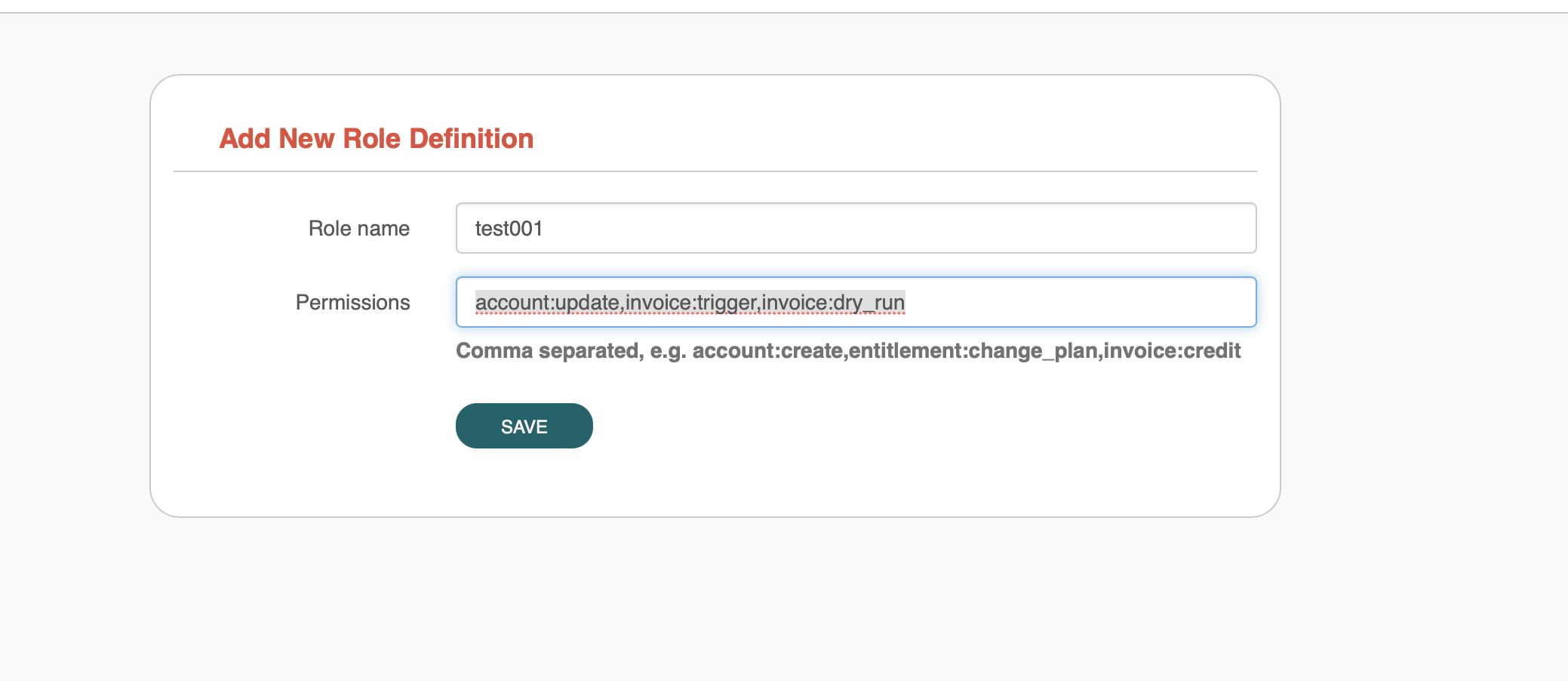Click the example 'entitlement:change_plan' in hint text
The width and height of the screenshot is (1568, 681).
974,350
